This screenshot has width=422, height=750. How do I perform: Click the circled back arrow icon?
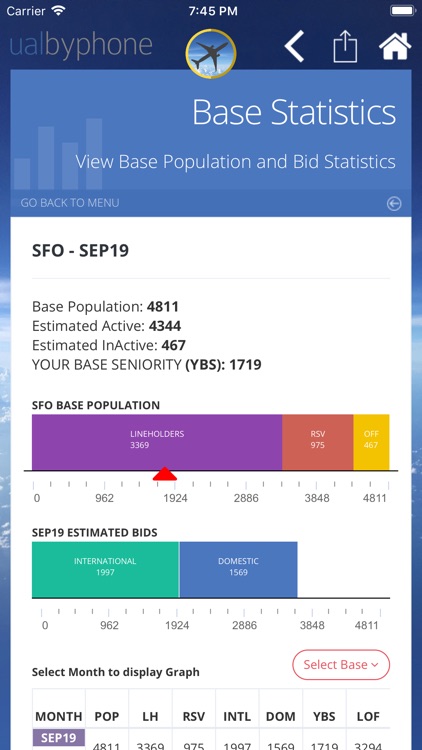394,204
